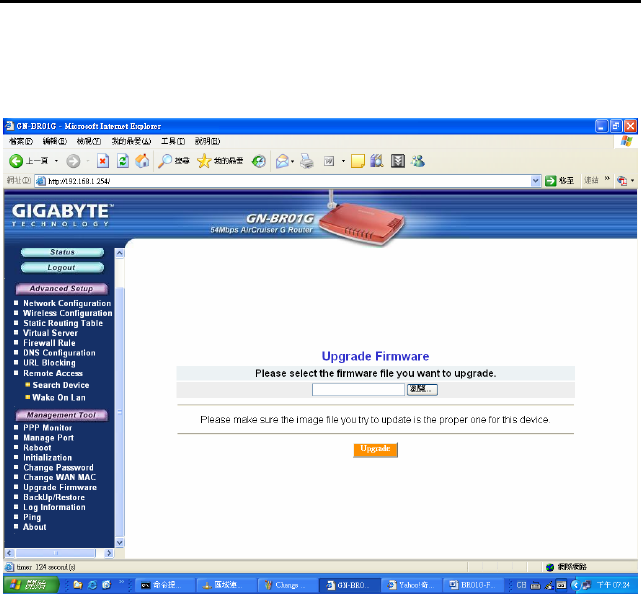Click the Research books toolbar icon
Screen dimensions: 641x594
tap(377, 161)
